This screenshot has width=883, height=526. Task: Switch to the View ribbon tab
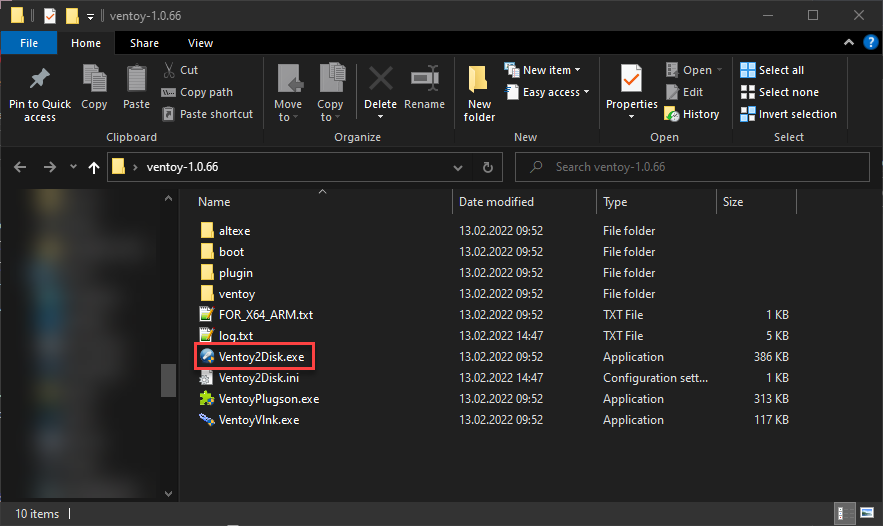(200, 43)
